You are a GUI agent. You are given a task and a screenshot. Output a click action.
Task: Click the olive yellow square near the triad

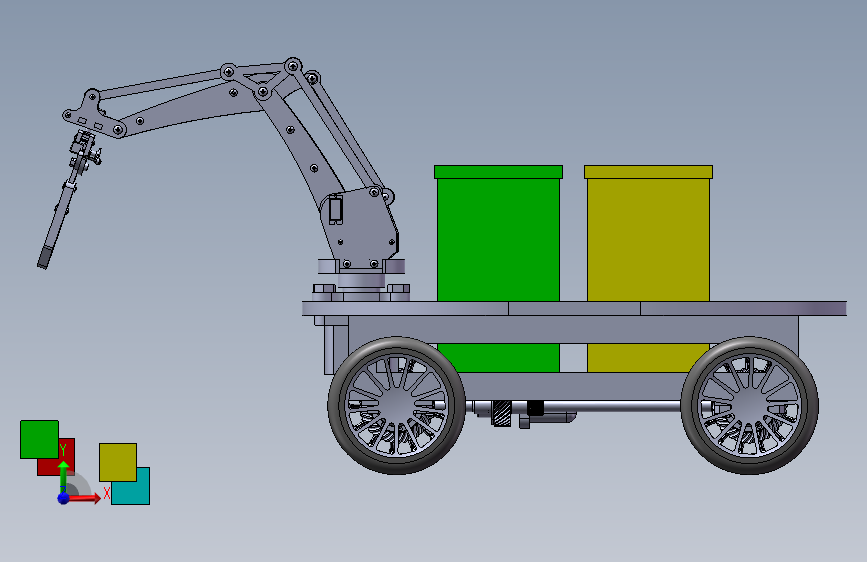(118, 462)
